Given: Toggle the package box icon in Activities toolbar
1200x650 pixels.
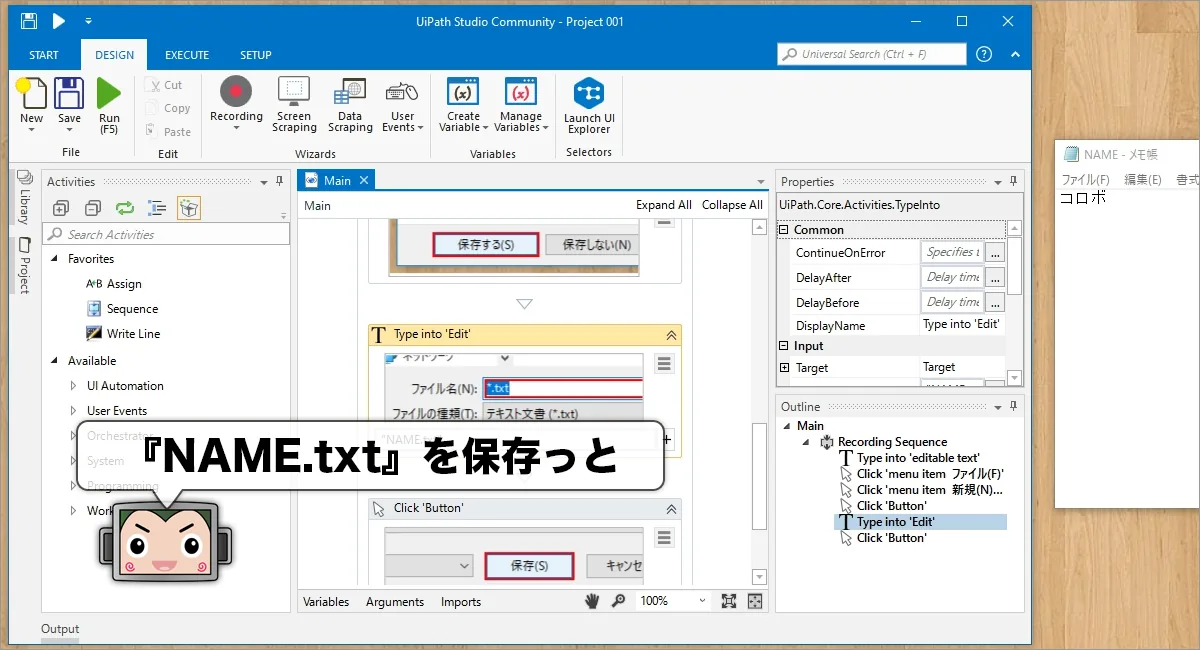Looking at the screenshot, I should pyautogui.click(x=188, y=208).
